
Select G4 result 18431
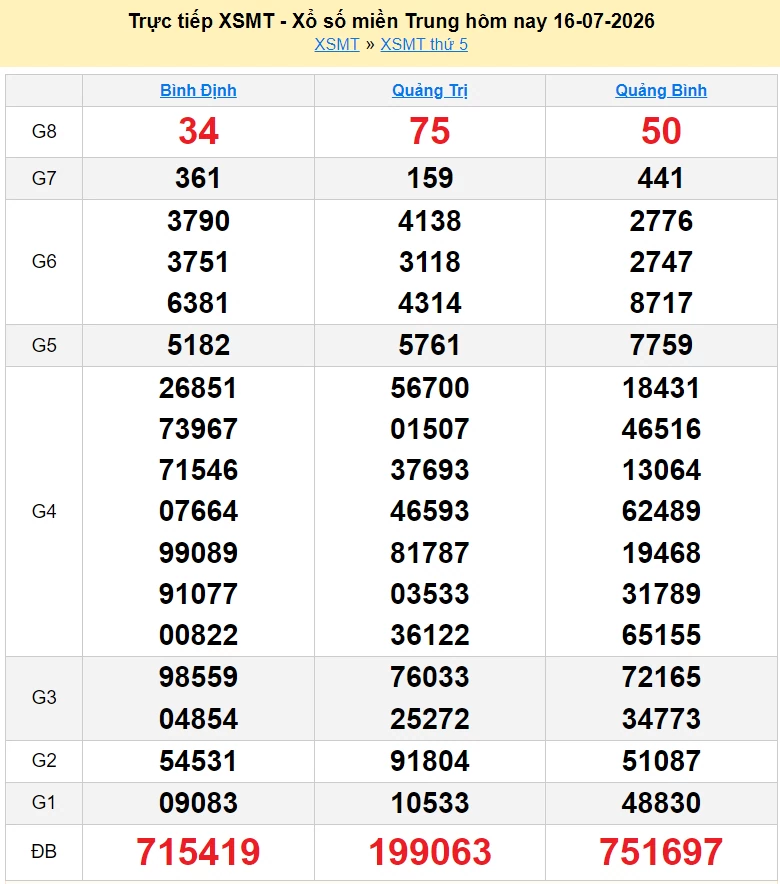pos(661,388)
